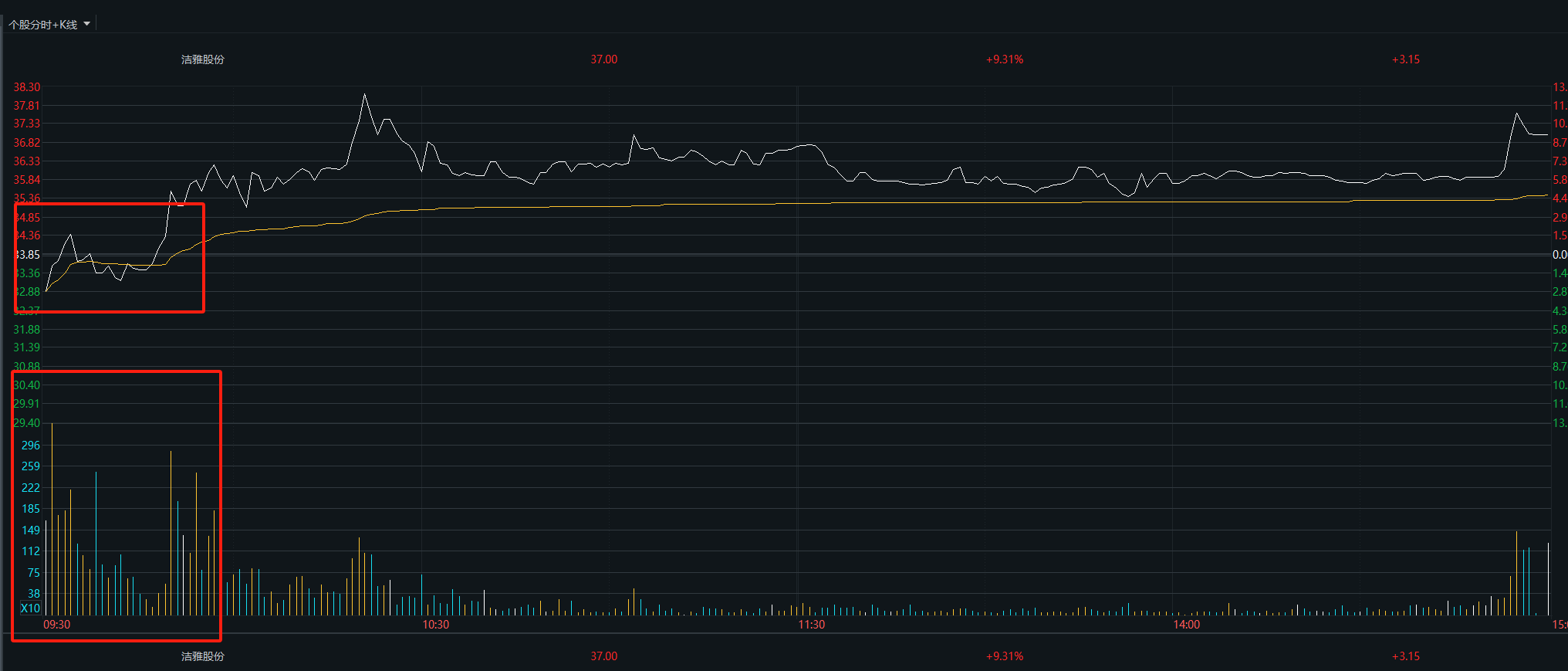Select the 37.00 price in the bottom footer
The image size is (1568, 671).
[x=603, y=656]
